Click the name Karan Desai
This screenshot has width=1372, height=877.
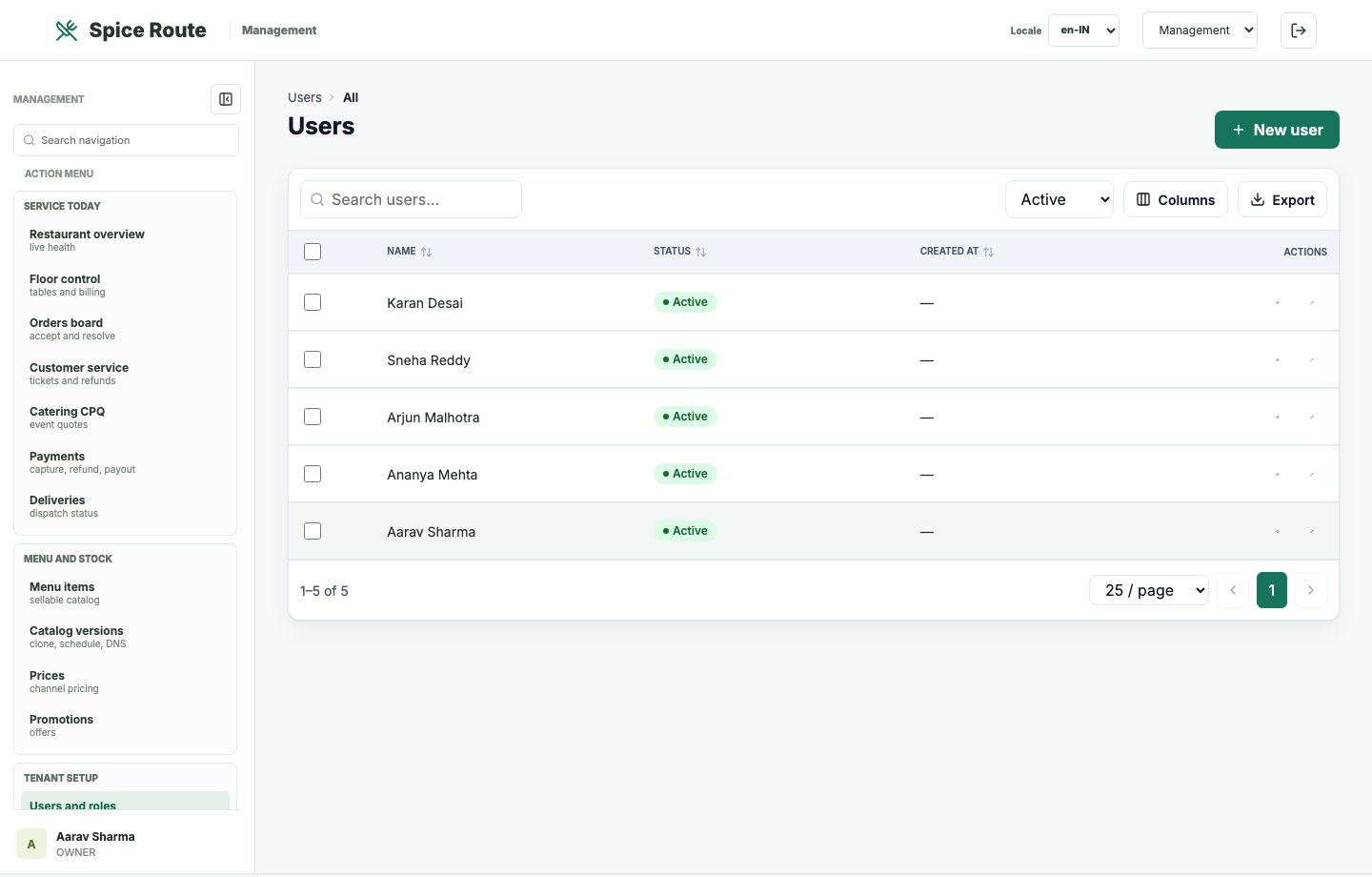(x=425, y=303)
